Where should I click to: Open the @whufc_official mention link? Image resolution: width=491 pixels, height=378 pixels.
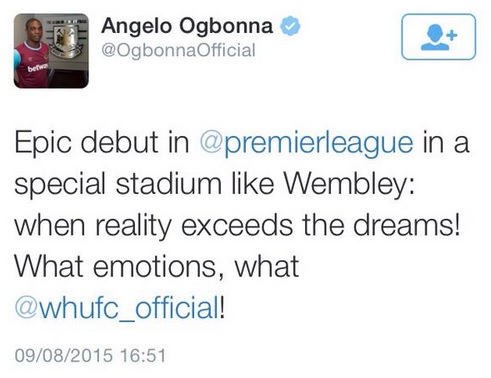[117, 307]
